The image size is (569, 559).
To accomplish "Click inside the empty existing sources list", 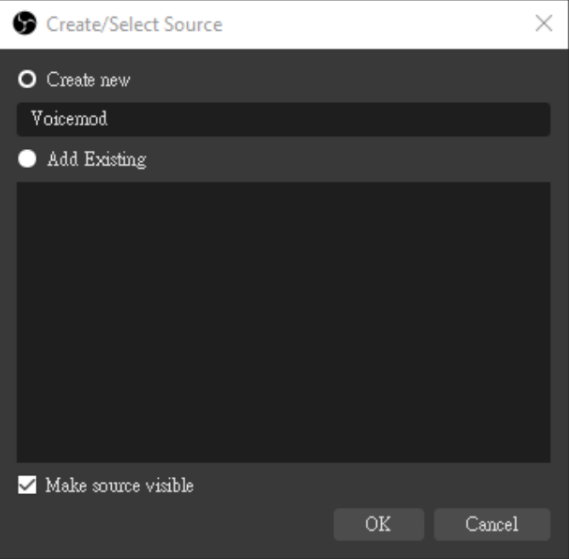I will [283, 322].
